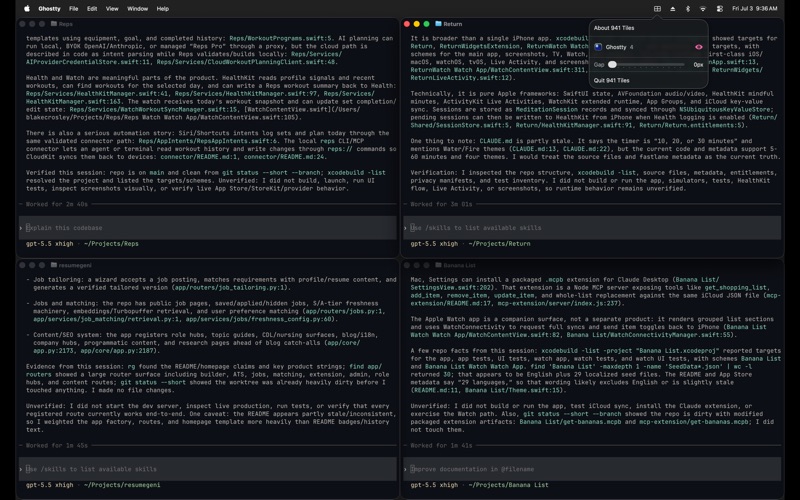800x500 pixels.
Task: Click the folder icon in the Reps window title
Action: pos(54,23)
